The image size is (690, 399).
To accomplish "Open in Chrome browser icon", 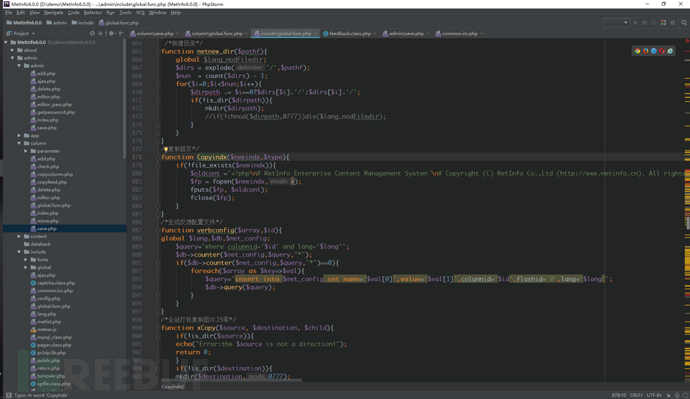I will 637,51.
